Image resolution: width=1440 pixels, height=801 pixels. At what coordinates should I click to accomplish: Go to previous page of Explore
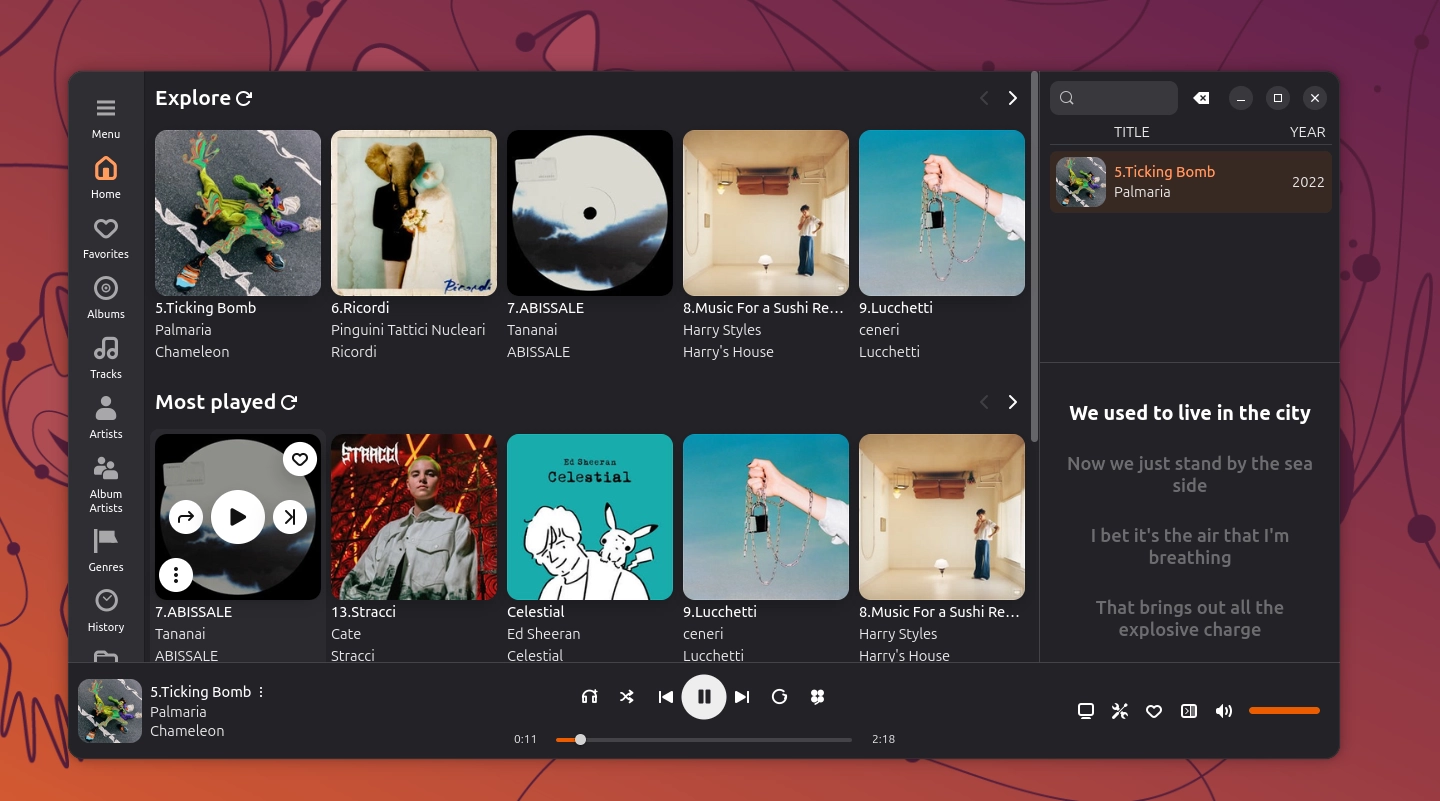[x=984, y=98]
